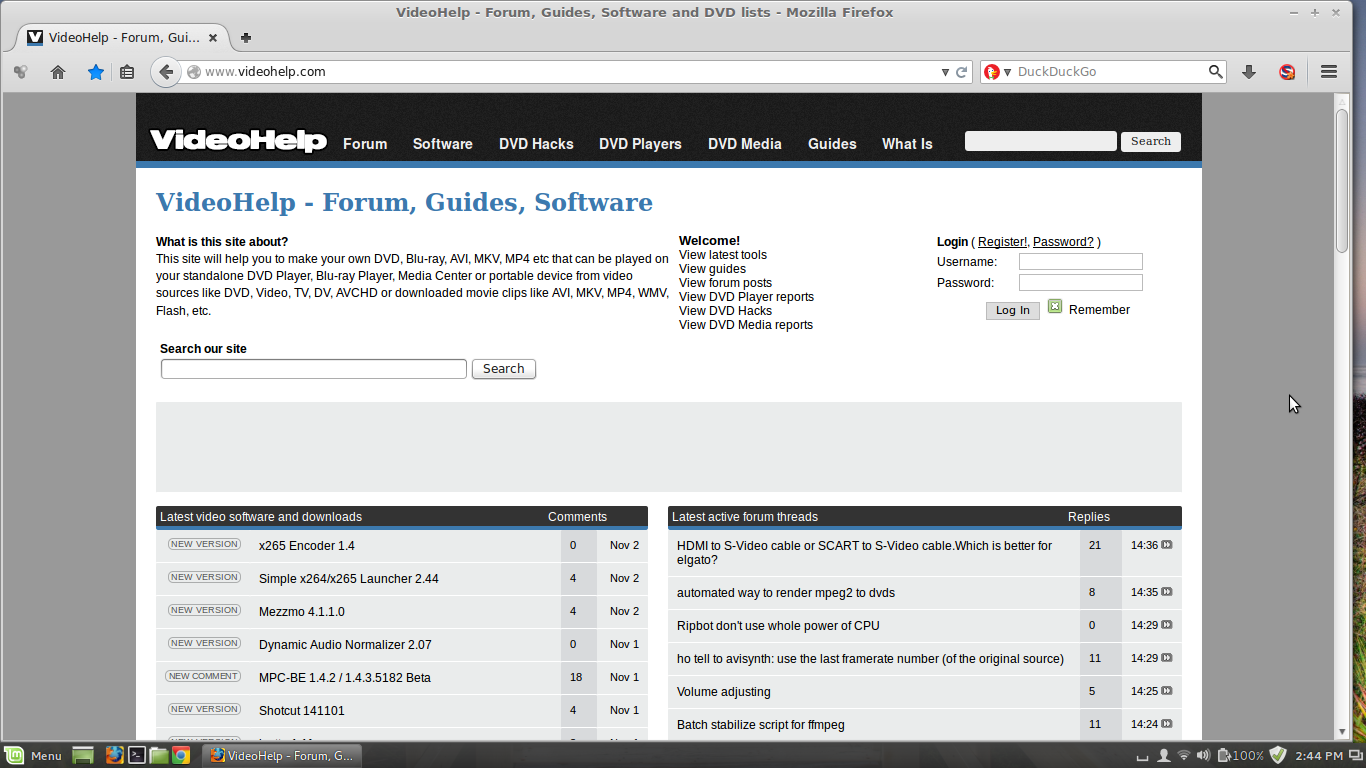Image resolution: width=1366 pixels, height=768 pixels.
Task: Open the Downloads arrow icon
Action: click(x=1249, y=72)
